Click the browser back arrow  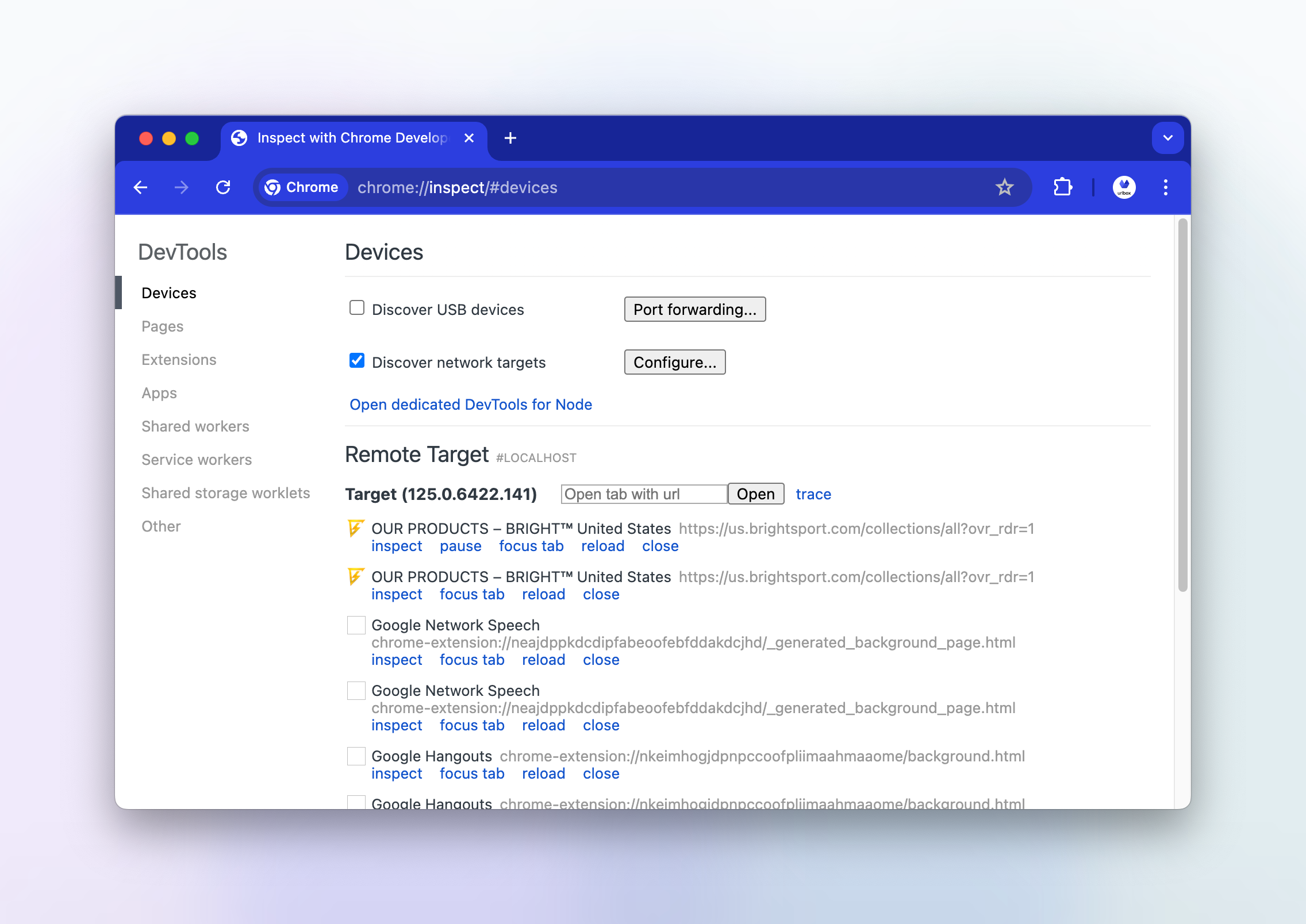pyautogui.click(x=140, y=187)
